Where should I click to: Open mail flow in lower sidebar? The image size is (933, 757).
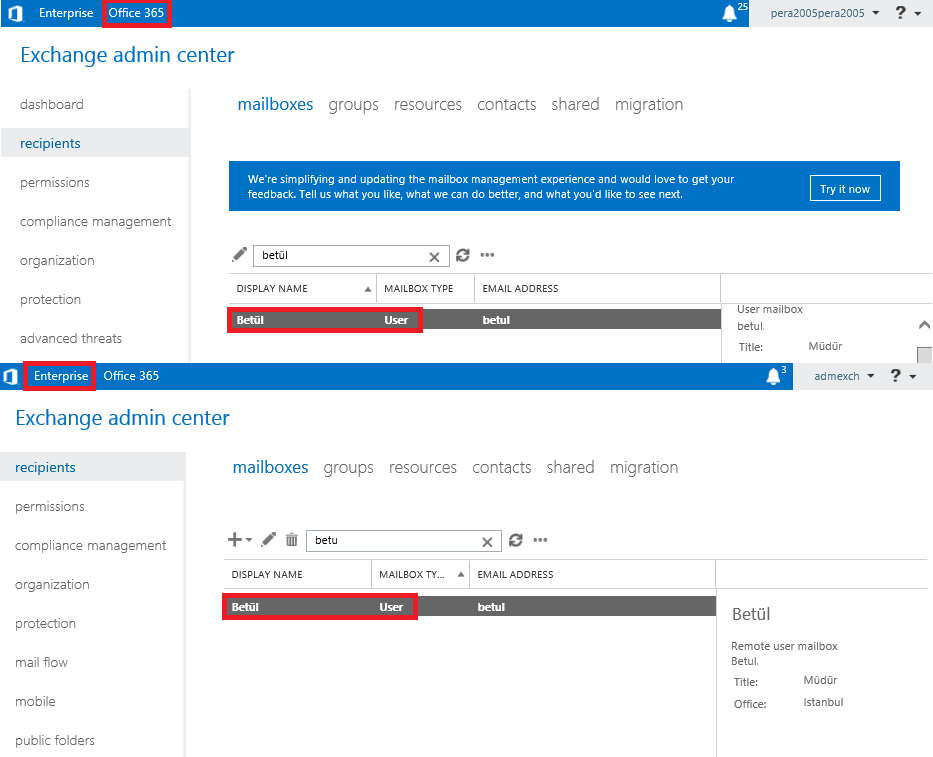click(x=42, y=662)
